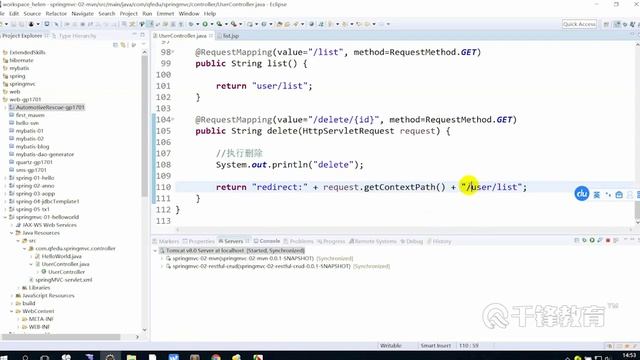Click the green Run button in toolbar

click(205, 24)
